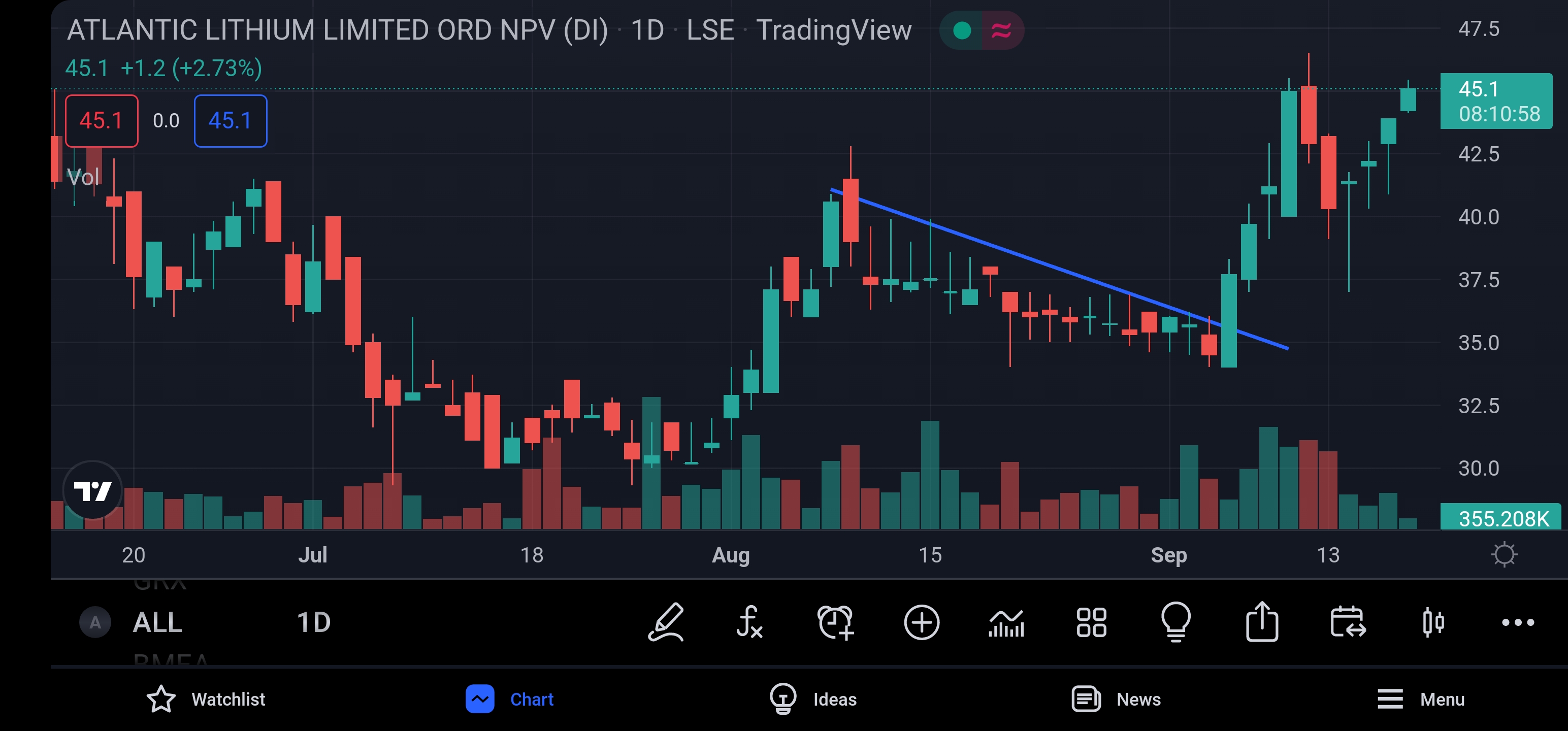Tap the price change +1.2 (+2.73%) text

coord(191,68)
